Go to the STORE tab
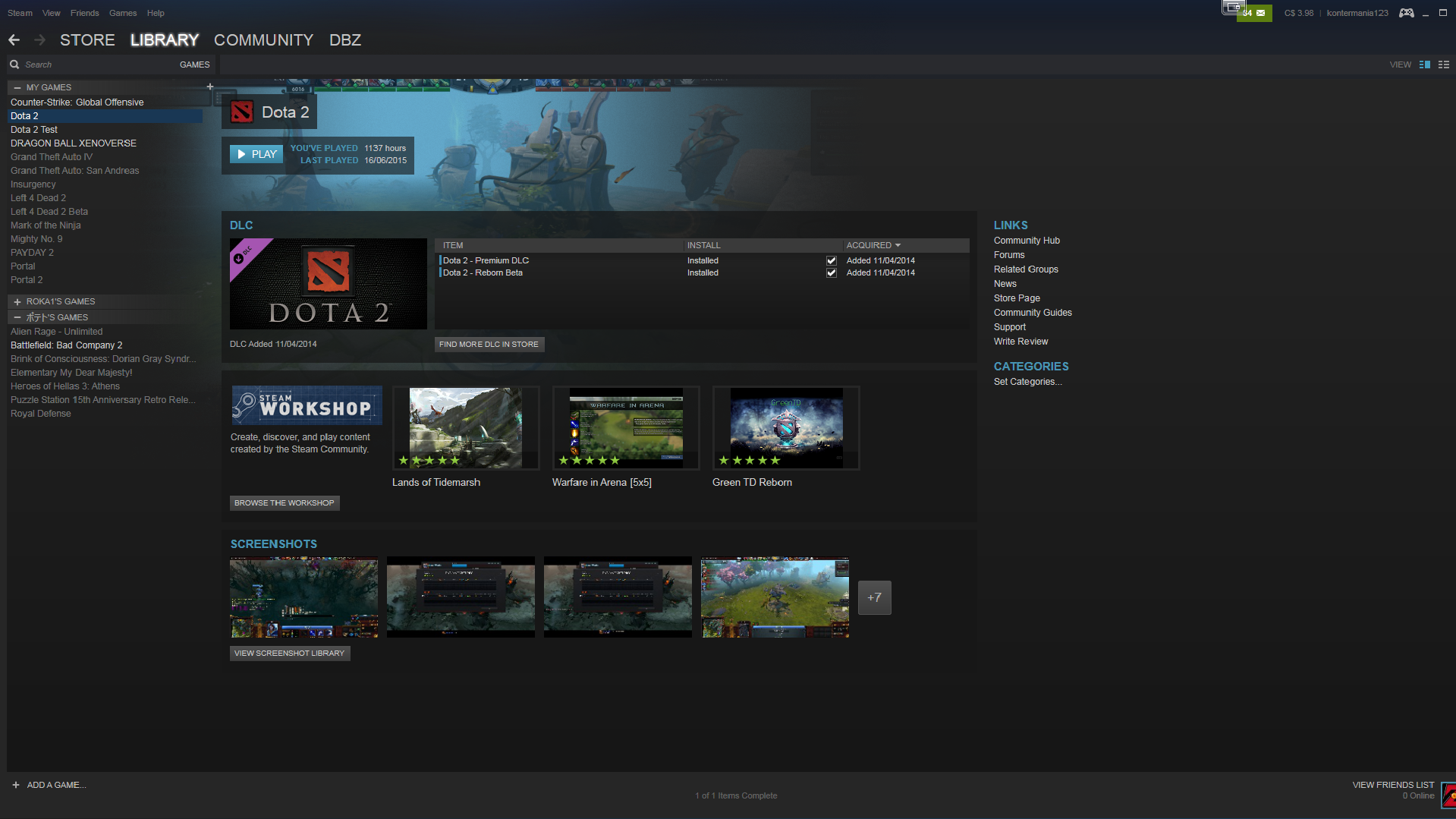Image resolution: width=1456 pixels, height=819 pixels. tap(87, 40)
